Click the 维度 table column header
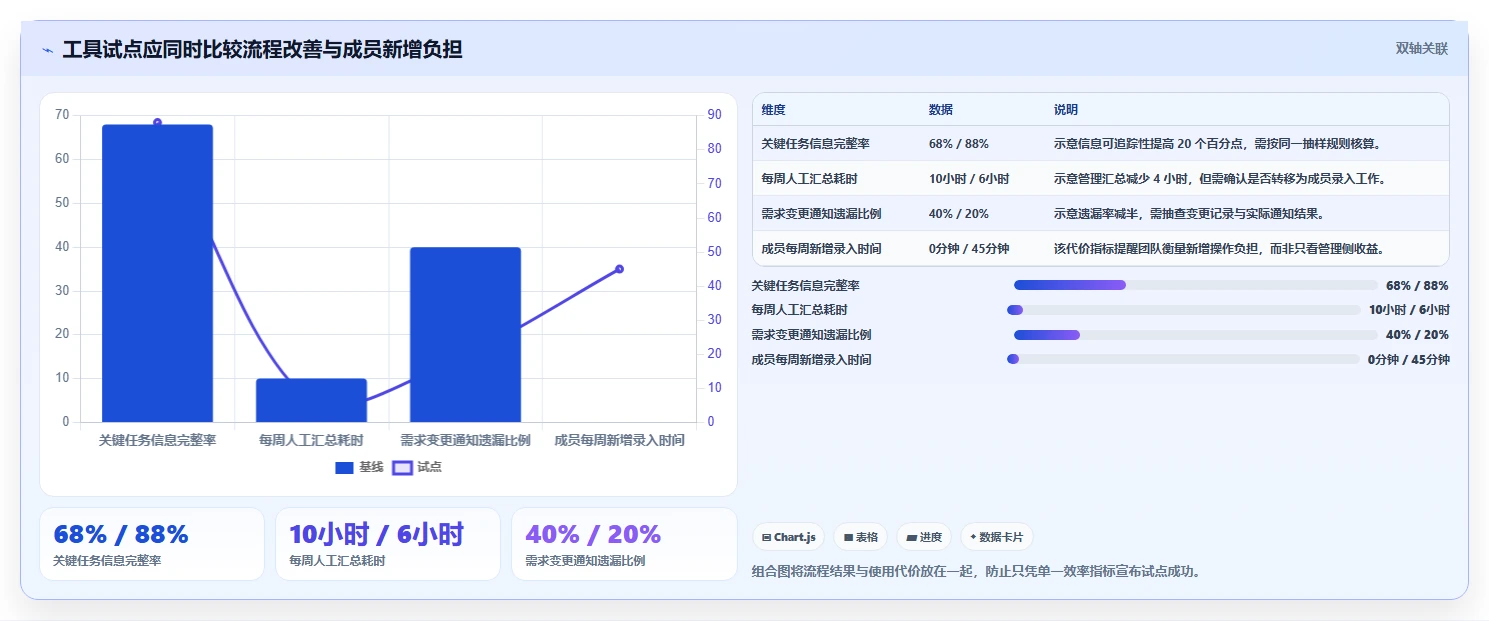This screenshot has width=1489, height=621. pos(773,110)
